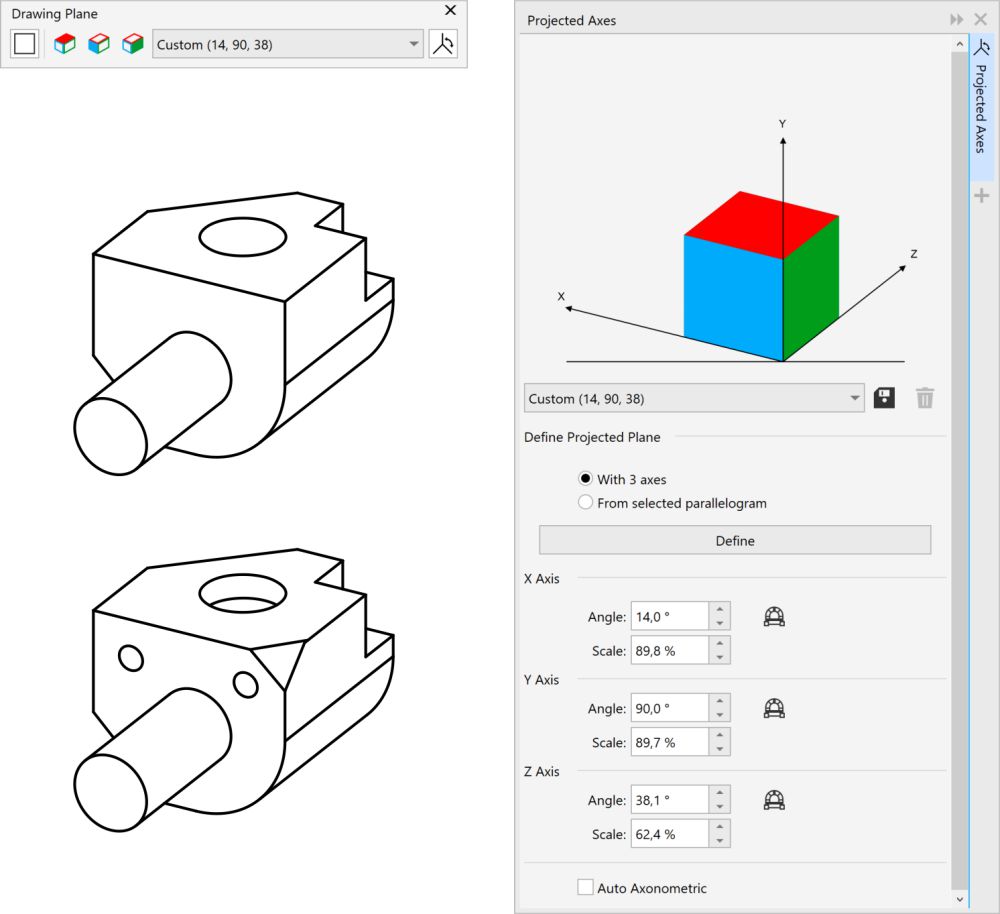Image resolution: width=1000 pixels, height=914 pixels.
Task: Click the 'Projected Axes' docker title
Action: pos(571,20)
